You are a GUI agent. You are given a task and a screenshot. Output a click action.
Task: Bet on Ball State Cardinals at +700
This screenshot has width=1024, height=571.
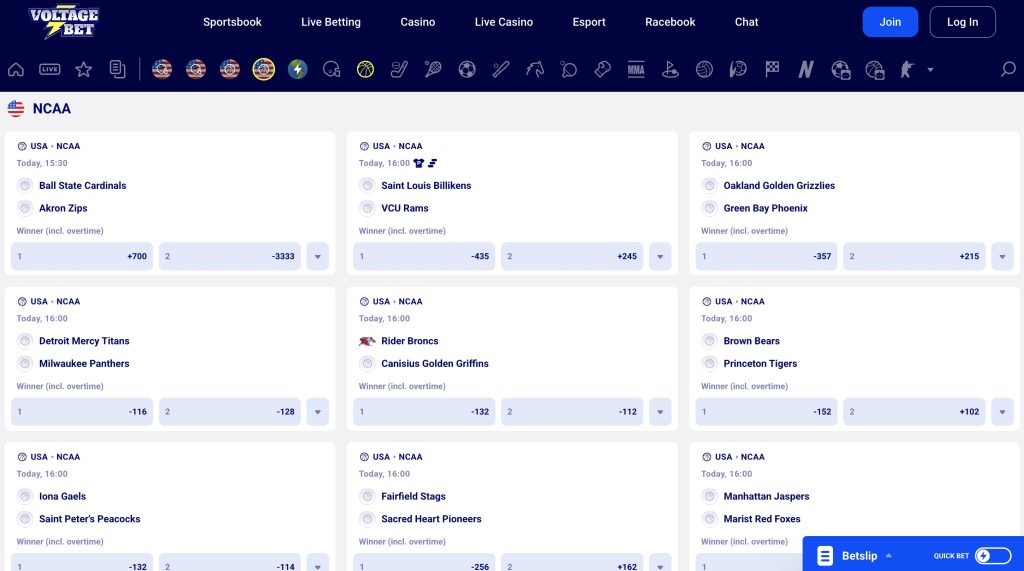tap(82, 257)
